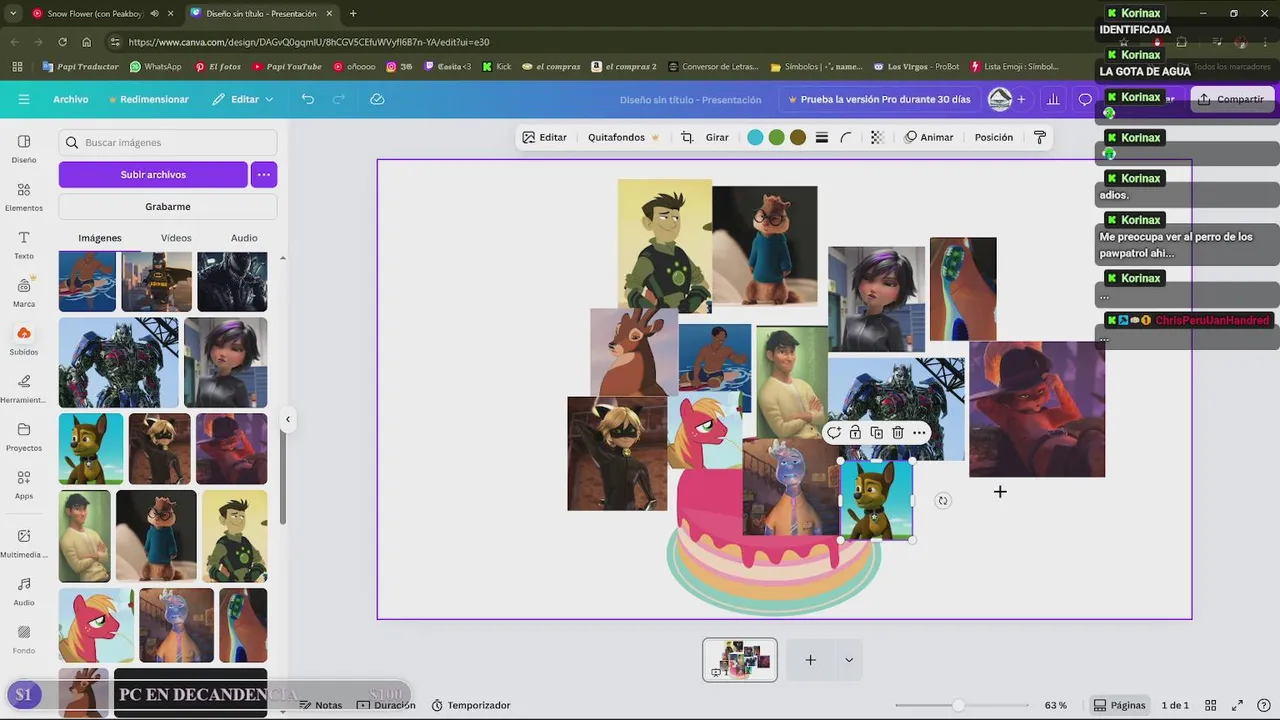The height and width of the screenshot is (720, 1280).
Task: Open add-page options dropdown arrow
Action: tap(849, 660)
